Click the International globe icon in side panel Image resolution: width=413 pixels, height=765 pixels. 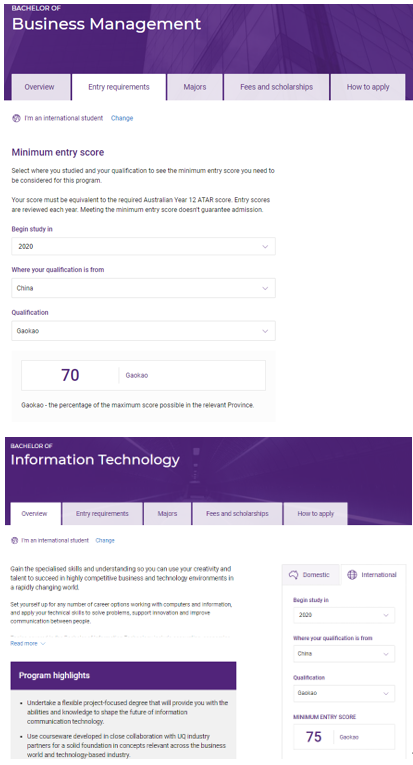pos(352,575)
